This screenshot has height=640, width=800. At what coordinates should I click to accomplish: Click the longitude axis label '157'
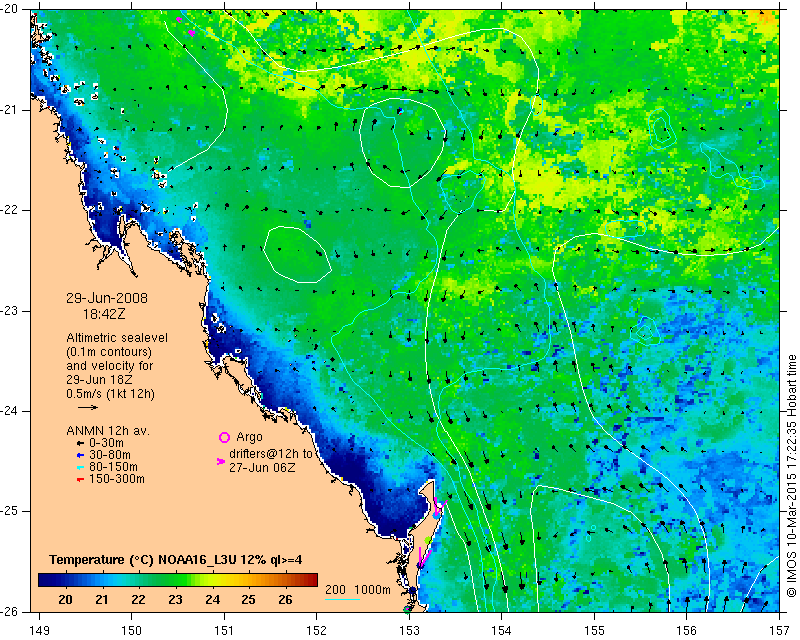pos(780,631)
